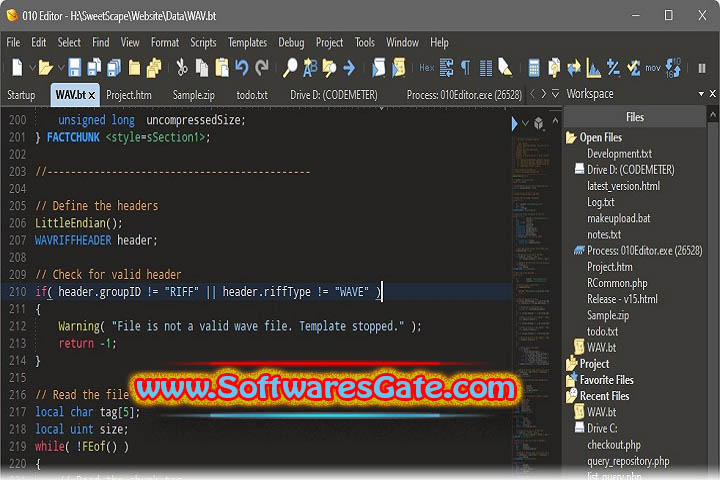
Task: Open the File menu
Action: pyautogui.click(x=13, y=43)
